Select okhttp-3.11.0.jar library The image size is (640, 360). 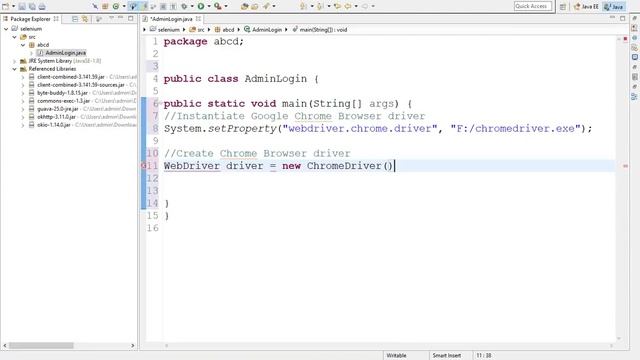pyautogui.click(x=56, y=117)
